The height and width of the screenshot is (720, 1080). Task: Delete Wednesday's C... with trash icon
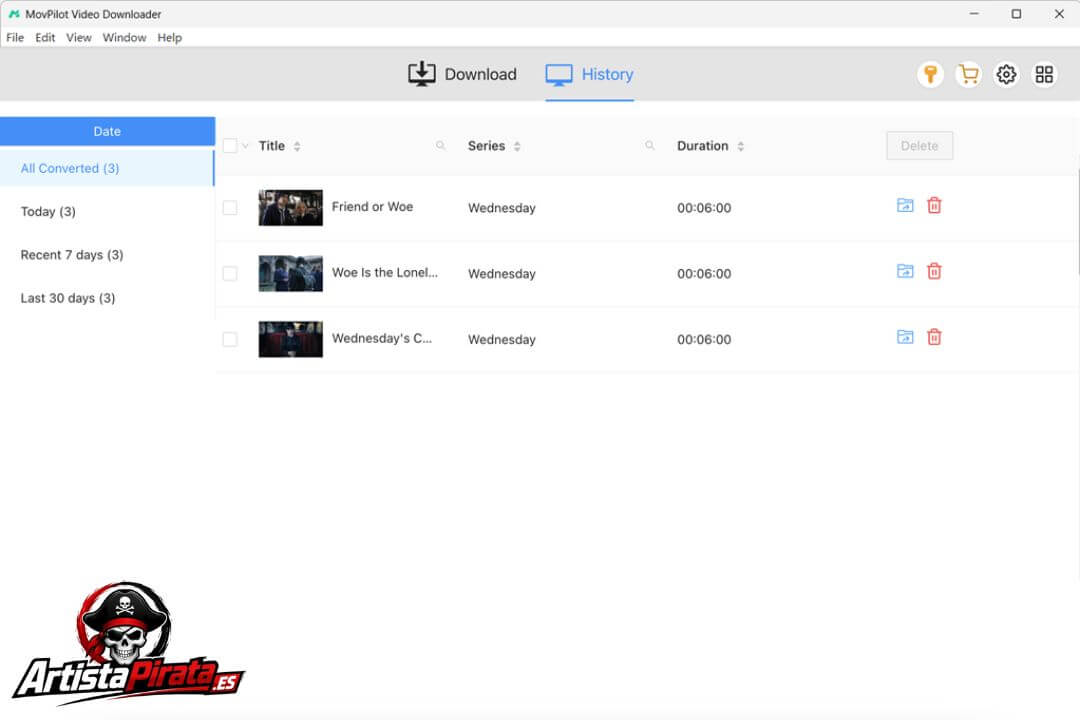(x=934, y=337)
